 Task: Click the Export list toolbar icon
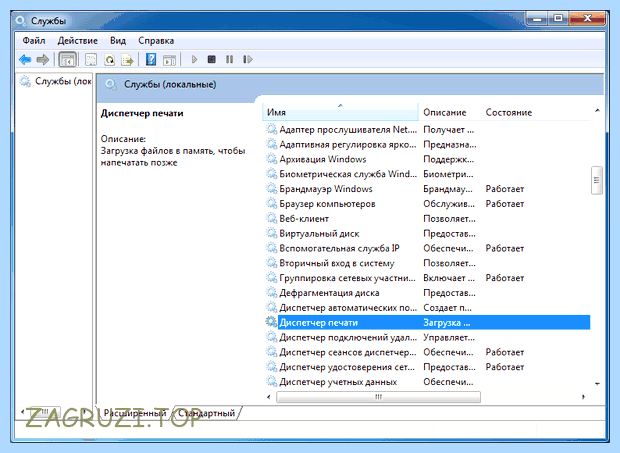[127, 60]
